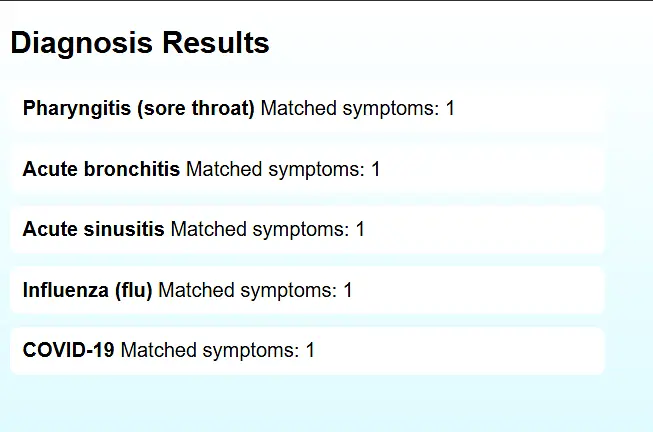Click the word "Diagnosis" in the heading
The width and height of the screenshot is (653, 432).
(82, 44)
